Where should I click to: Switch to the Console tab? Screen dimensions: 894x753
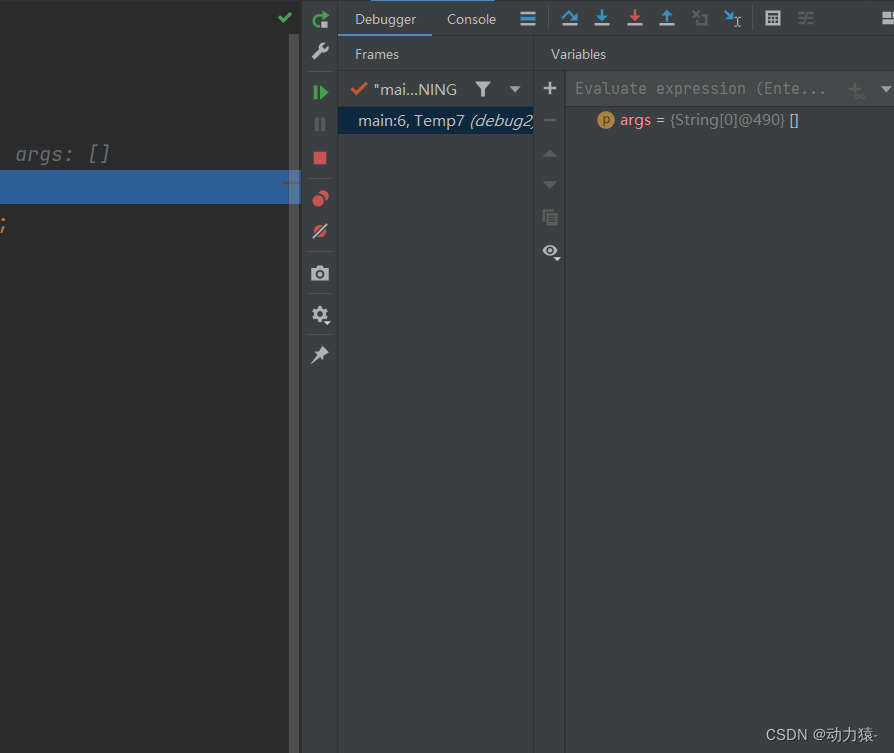(470, 18)
